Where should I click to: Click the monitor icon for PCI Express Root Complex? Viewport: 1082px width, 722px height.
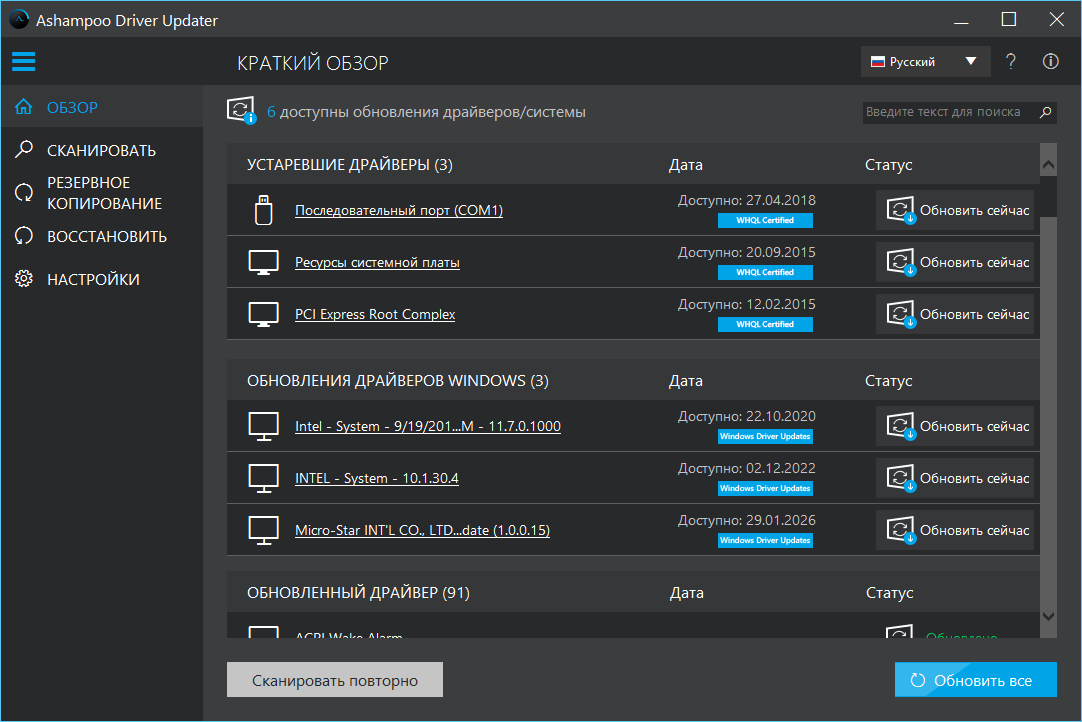coord(263,315)
